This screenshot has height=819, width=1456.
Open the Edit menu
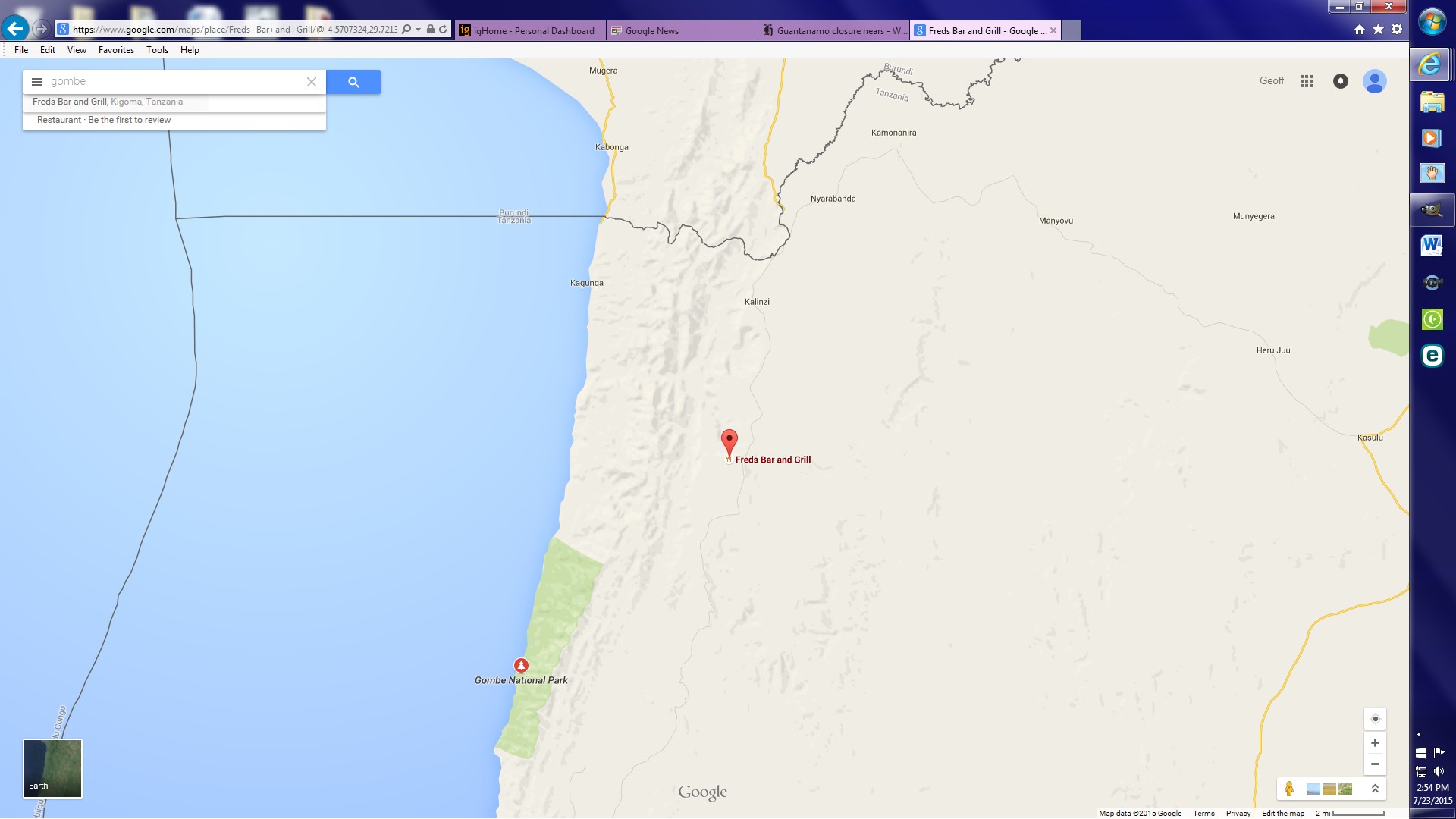coord(48,50)
